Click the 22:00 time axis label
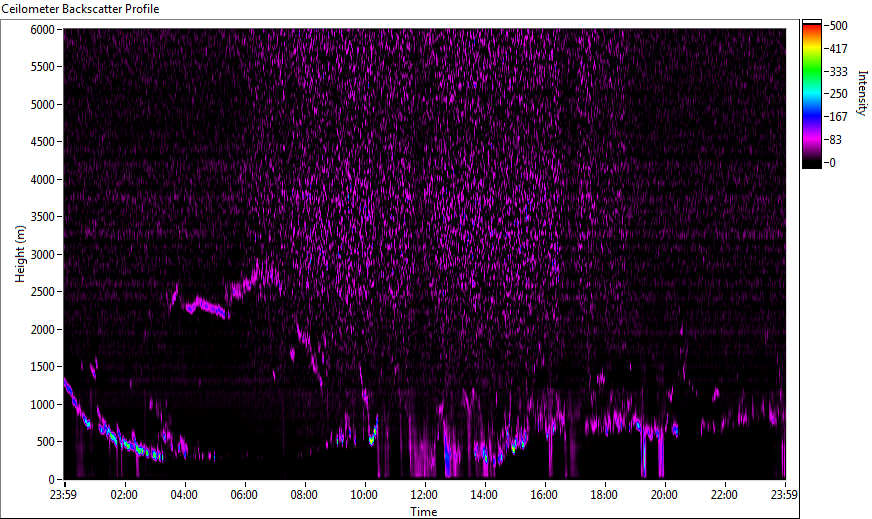This screenshot has width=872, height=519. (x=724, y=495)
